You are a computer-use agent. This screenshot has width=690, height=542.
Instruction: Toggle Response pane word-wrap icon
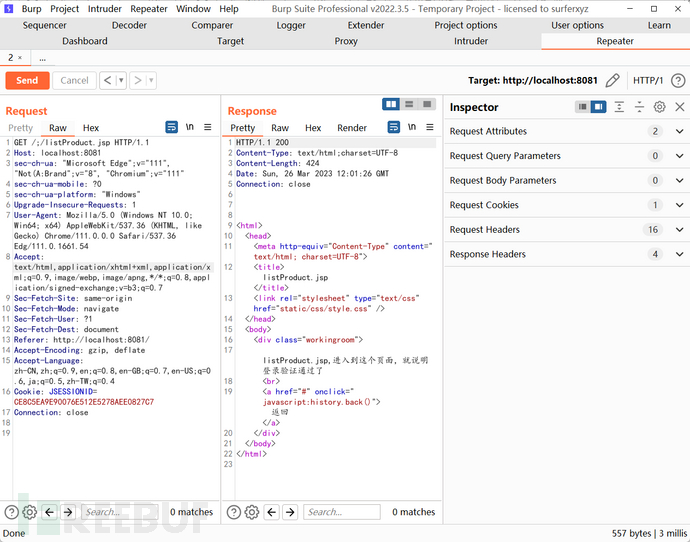coord(394,127)
